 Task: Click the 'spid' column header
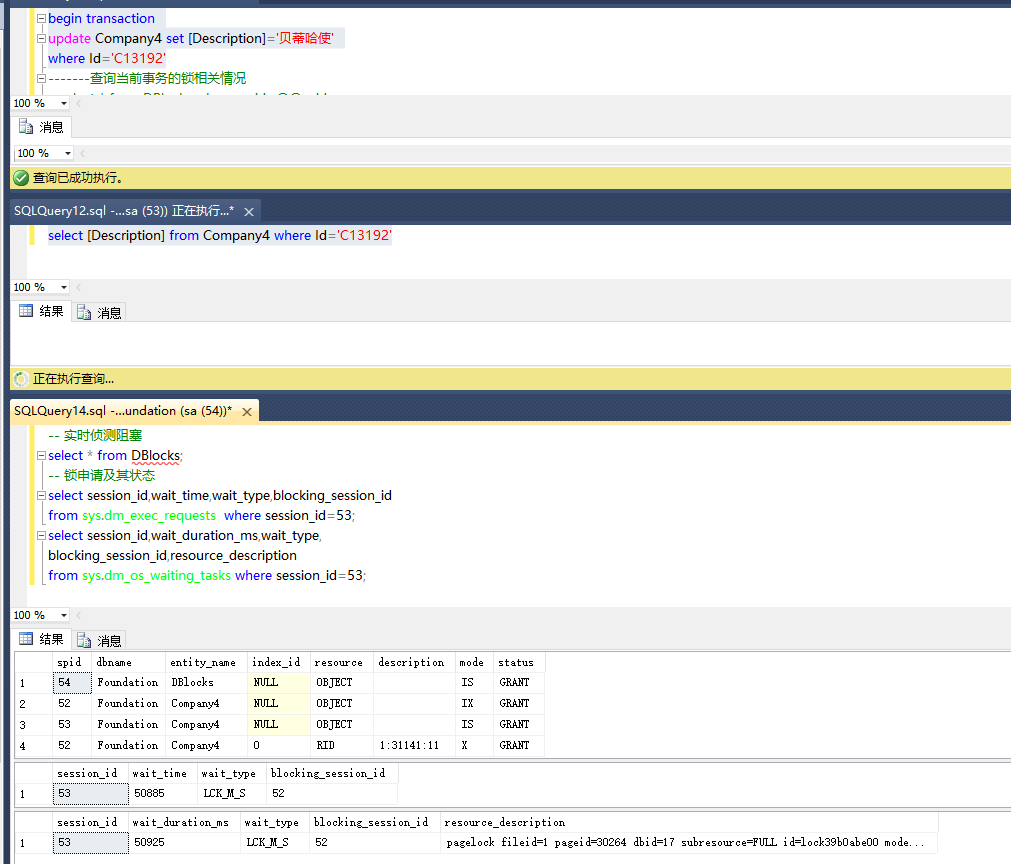click(x=72, y=662)
